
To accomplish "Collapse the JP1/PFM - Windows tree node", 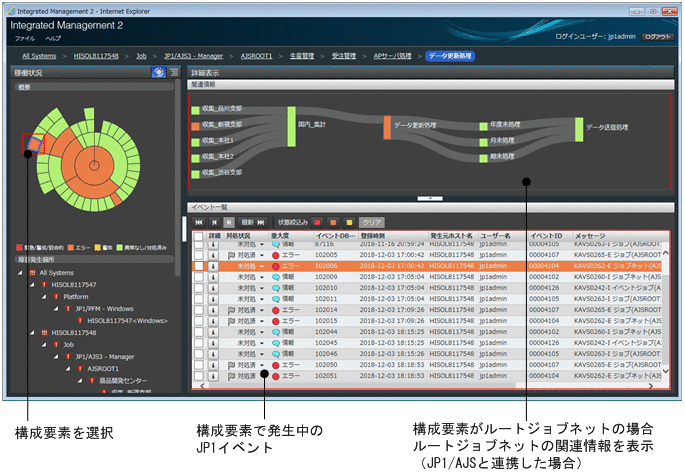I will click(x=56, y=309).
